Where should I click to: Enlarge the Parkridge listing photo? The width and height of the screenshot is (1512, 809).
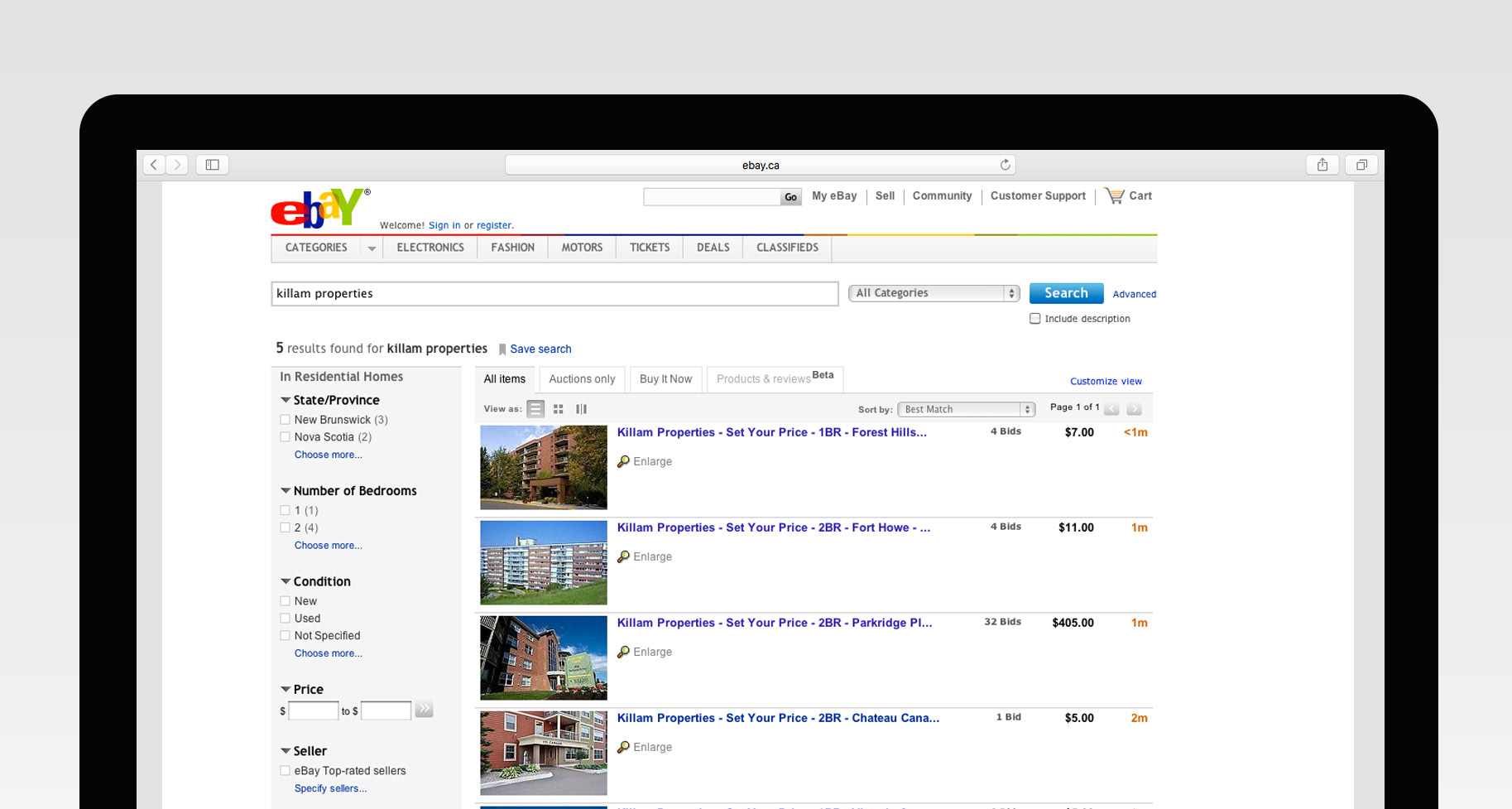click(x=645, y=652)
